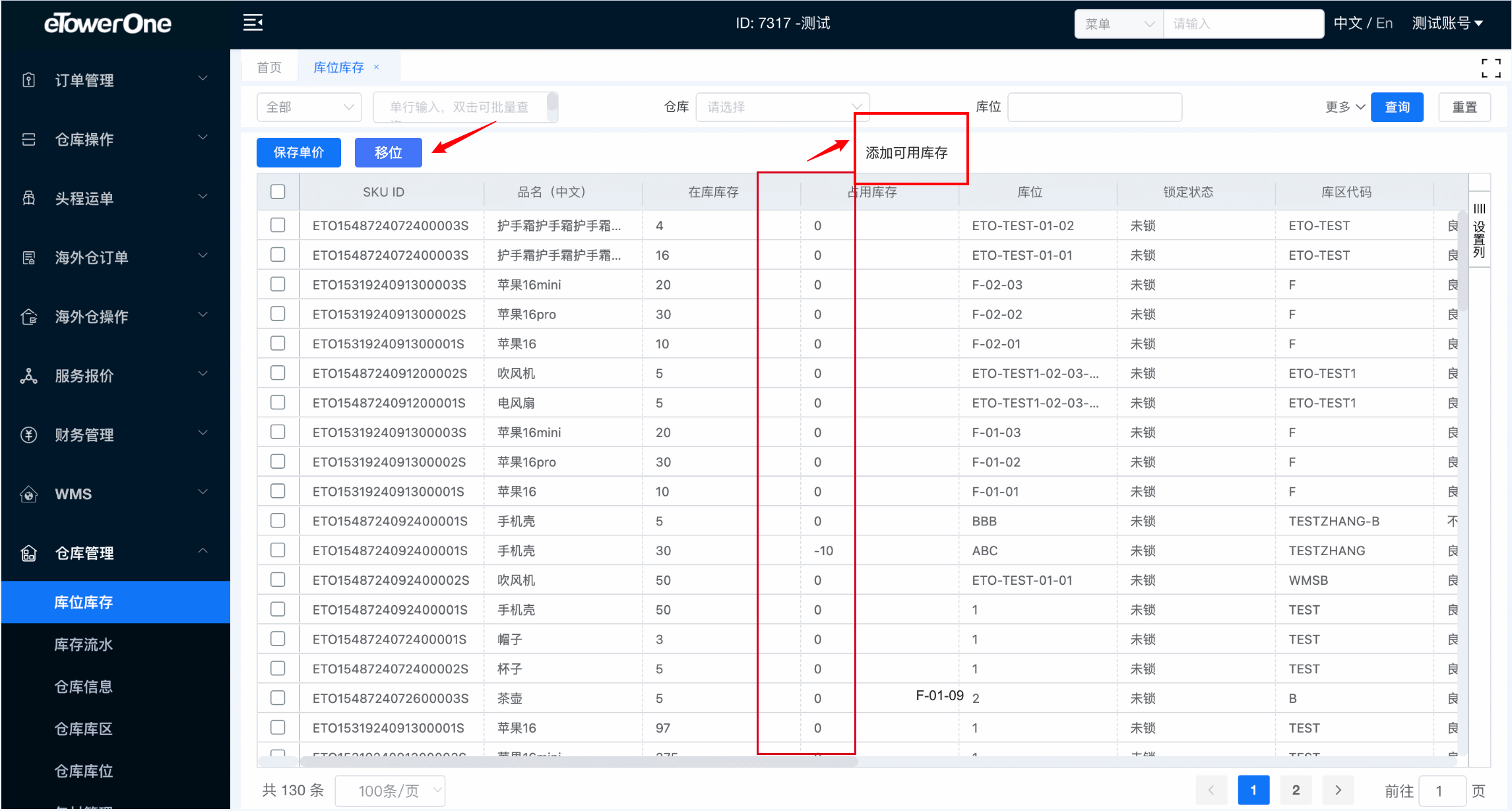Check the row for 苹果16mini at F-02-03
Screen dimensions: 1512x811
tap(278, 284)
